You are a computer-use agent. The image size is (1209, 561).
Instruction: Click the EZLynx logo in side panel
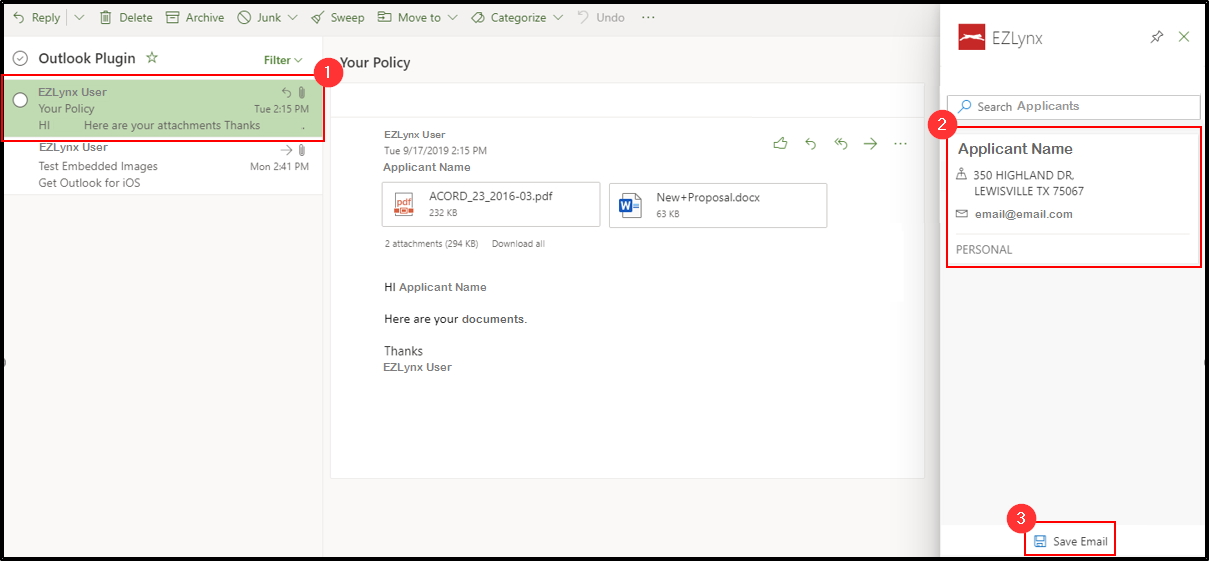click(972, 39)
